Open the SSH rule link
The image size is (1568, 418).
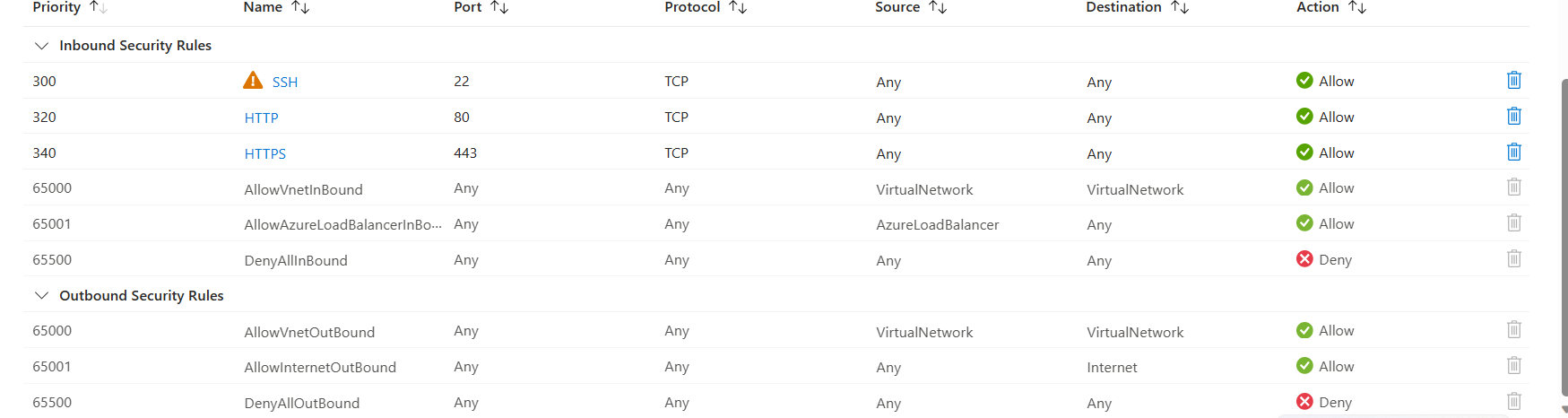point(285,82)
